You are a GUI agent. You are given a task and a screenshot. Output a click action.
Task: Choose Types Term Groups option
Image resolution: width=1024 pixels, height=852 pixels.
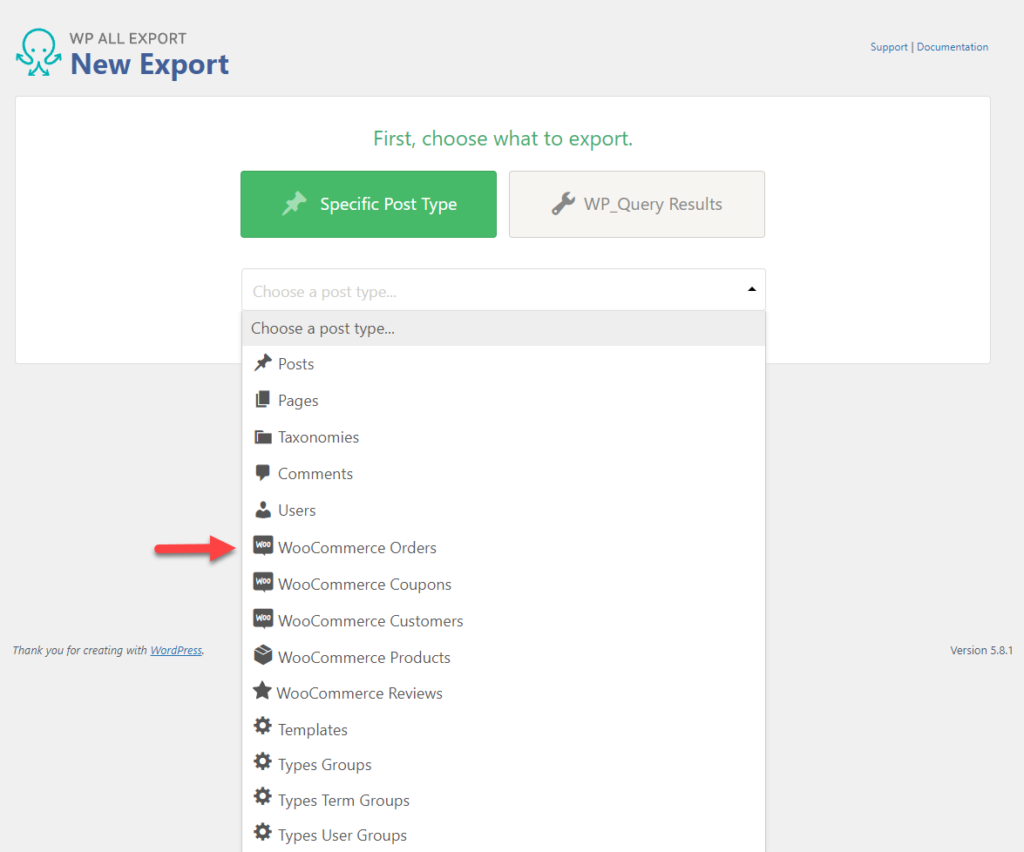click(503, 800)
